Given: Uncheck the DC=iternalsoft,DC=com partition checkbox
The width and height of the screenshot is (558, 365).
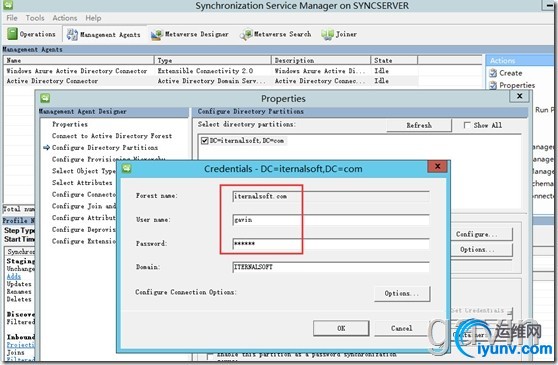Looking at the screenshot, I should tap(205, 141).
